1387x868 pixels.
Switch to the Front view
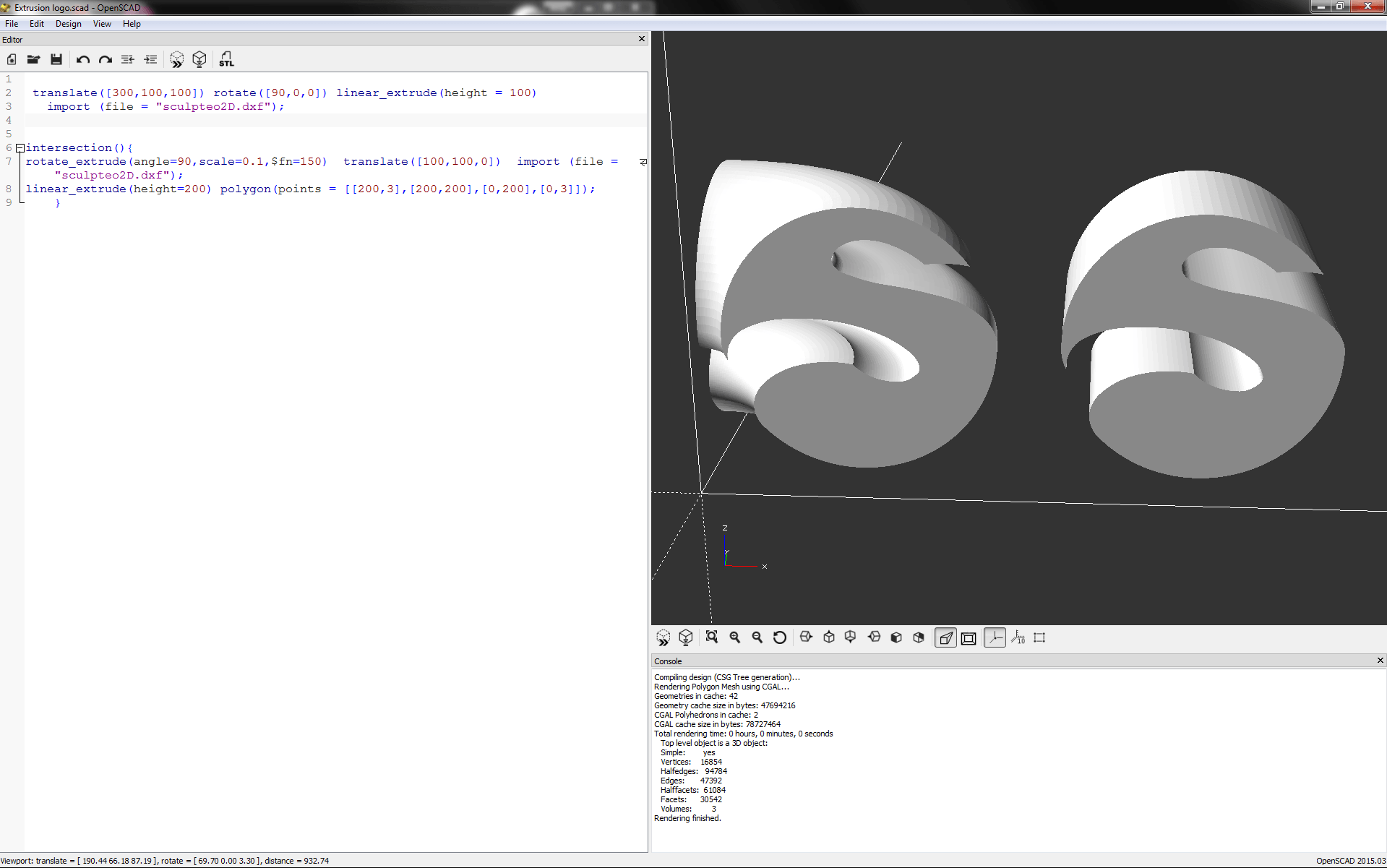point(896,637)
